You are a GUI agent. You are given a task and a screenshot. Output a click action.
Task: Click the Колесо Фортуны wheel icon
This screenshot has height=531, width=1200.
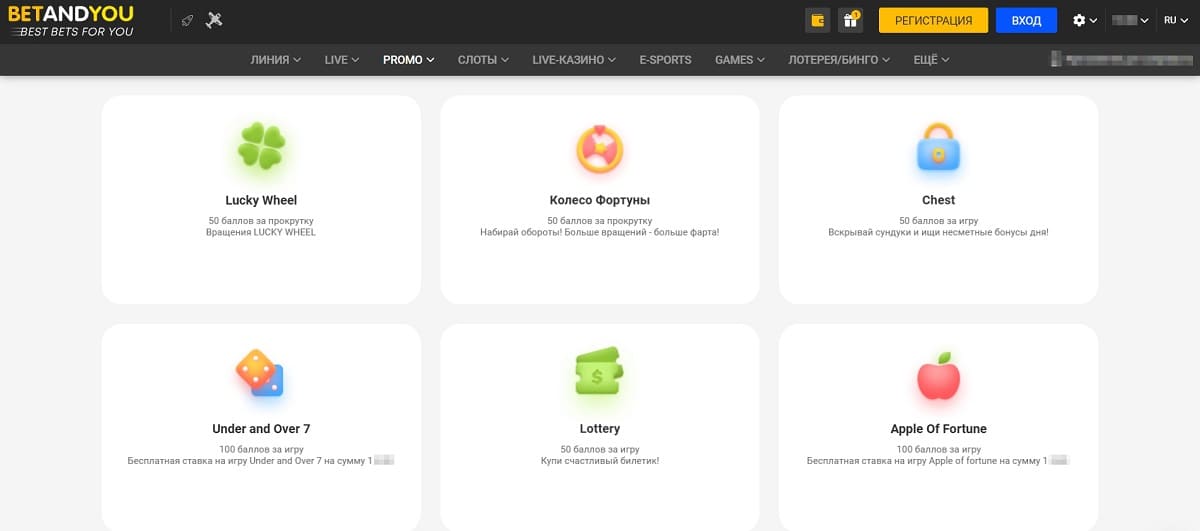(600, 149)
